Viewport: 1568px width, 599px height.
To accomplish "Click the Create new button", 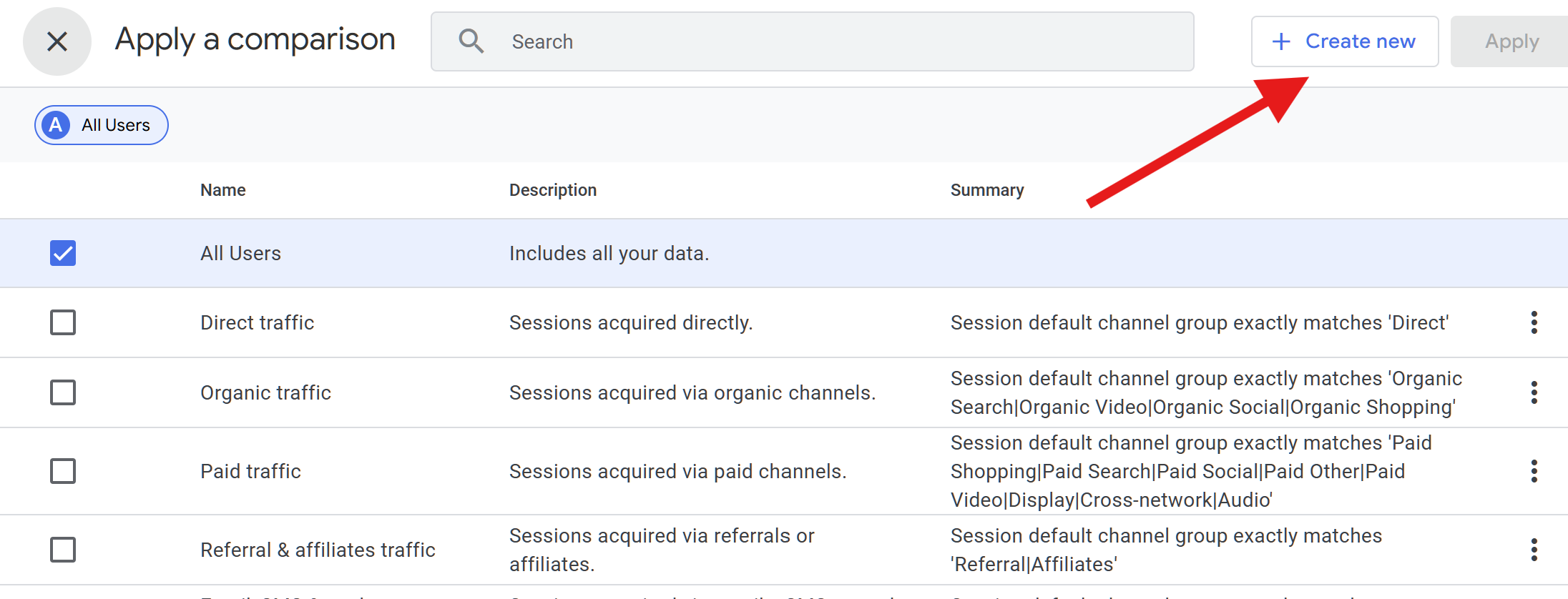I will (x=1344, y=41).
